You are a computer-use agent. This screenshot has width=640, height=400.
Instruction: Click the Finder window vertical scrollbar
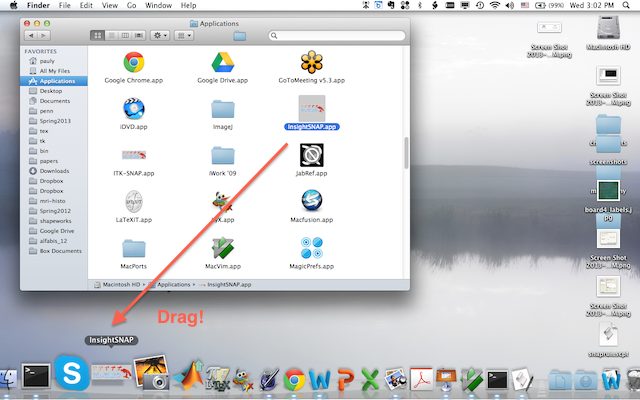406,153
